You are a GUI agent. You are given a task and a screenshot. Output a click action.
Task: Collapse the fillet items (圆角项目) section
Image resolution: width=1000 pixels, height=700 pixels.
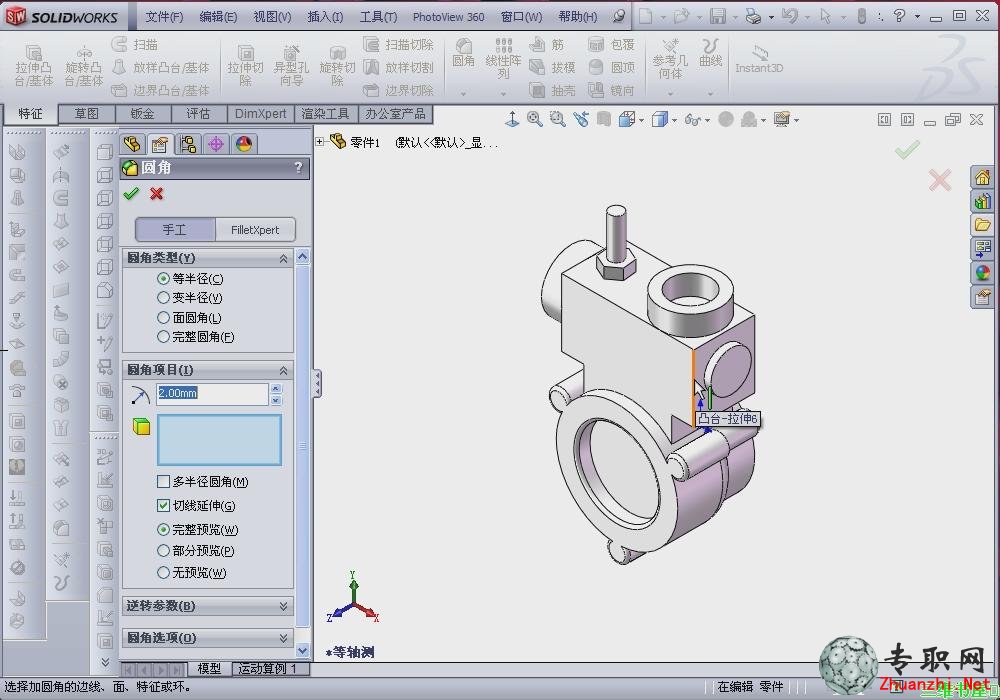[283, 370]
